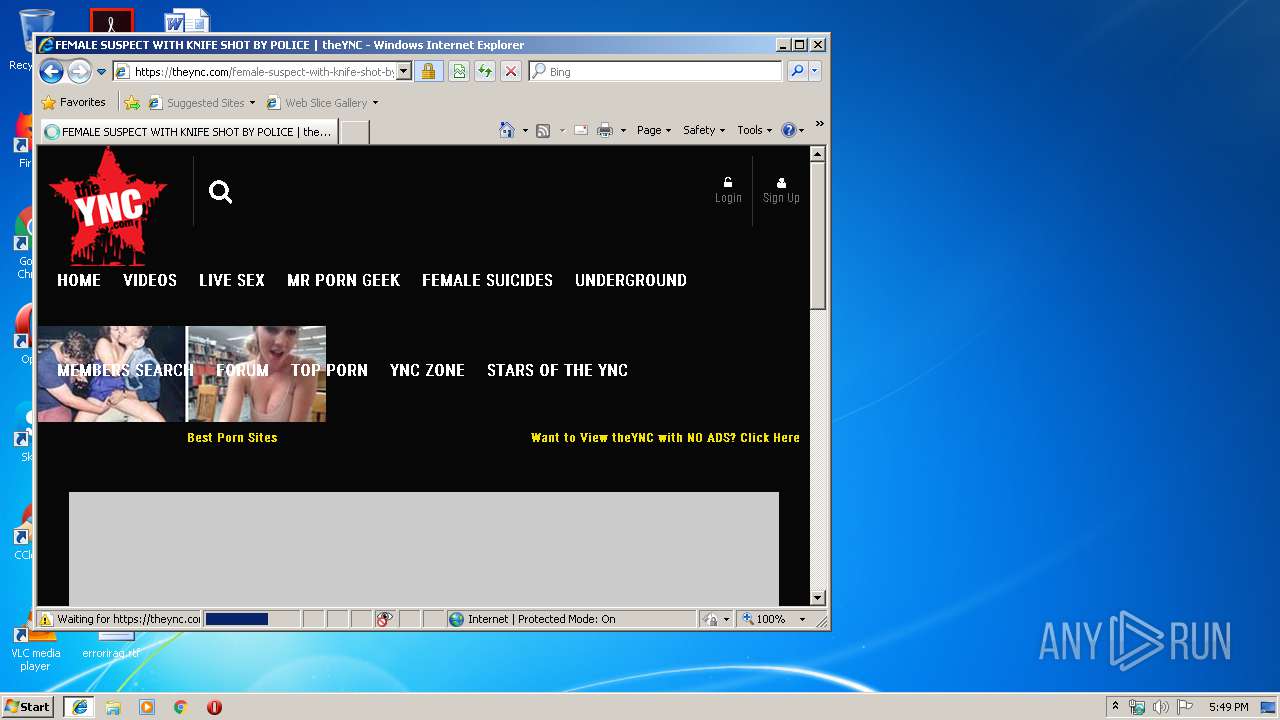The width and height of the screenshot is (1280, 720).
Task: Click the browser Forward arrow button
Action: click(79, 71)
